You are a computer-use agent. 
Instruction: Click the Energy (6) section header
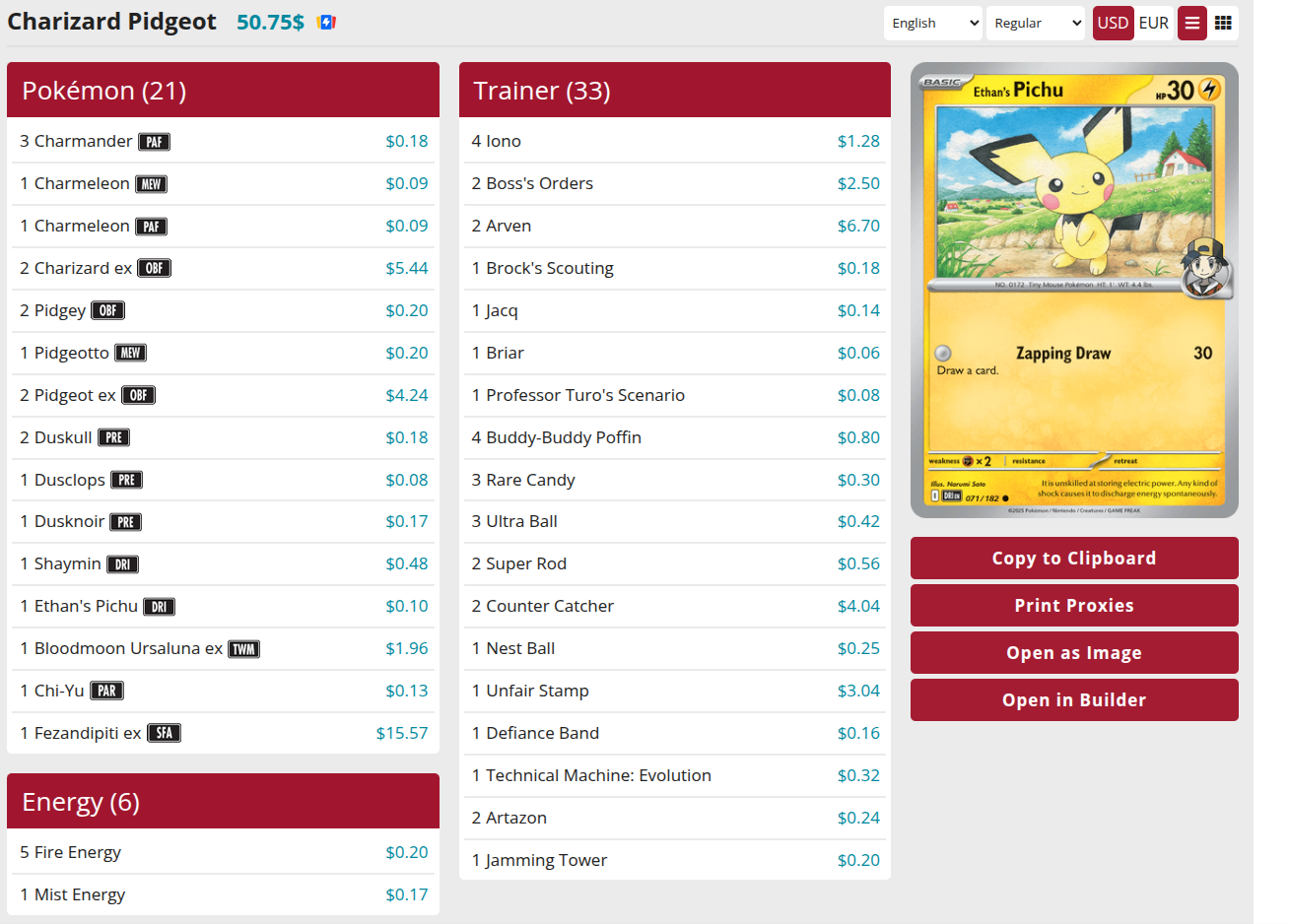[x=223, y=802]
